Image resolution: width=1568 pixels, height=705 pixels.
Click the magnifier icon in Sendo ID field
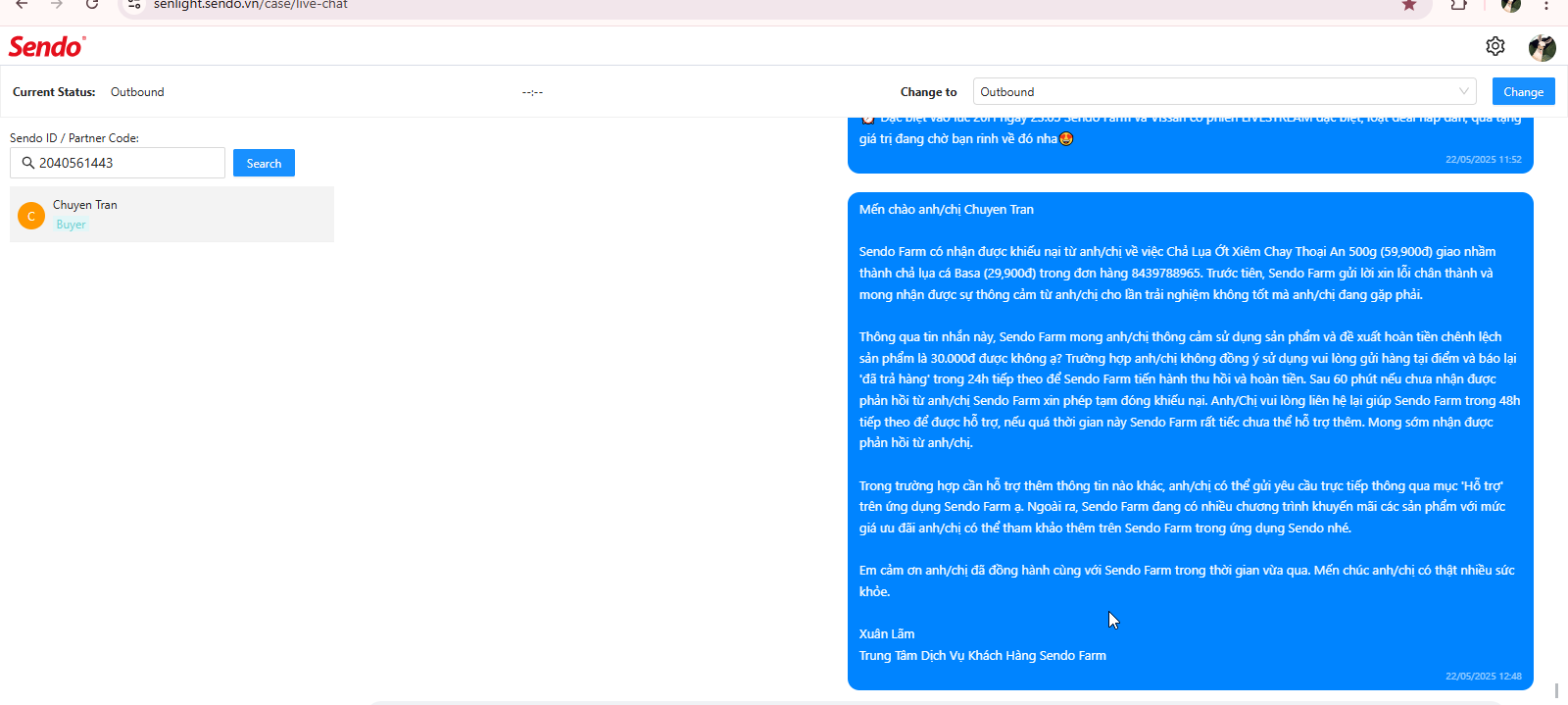(x=28, y=163)
